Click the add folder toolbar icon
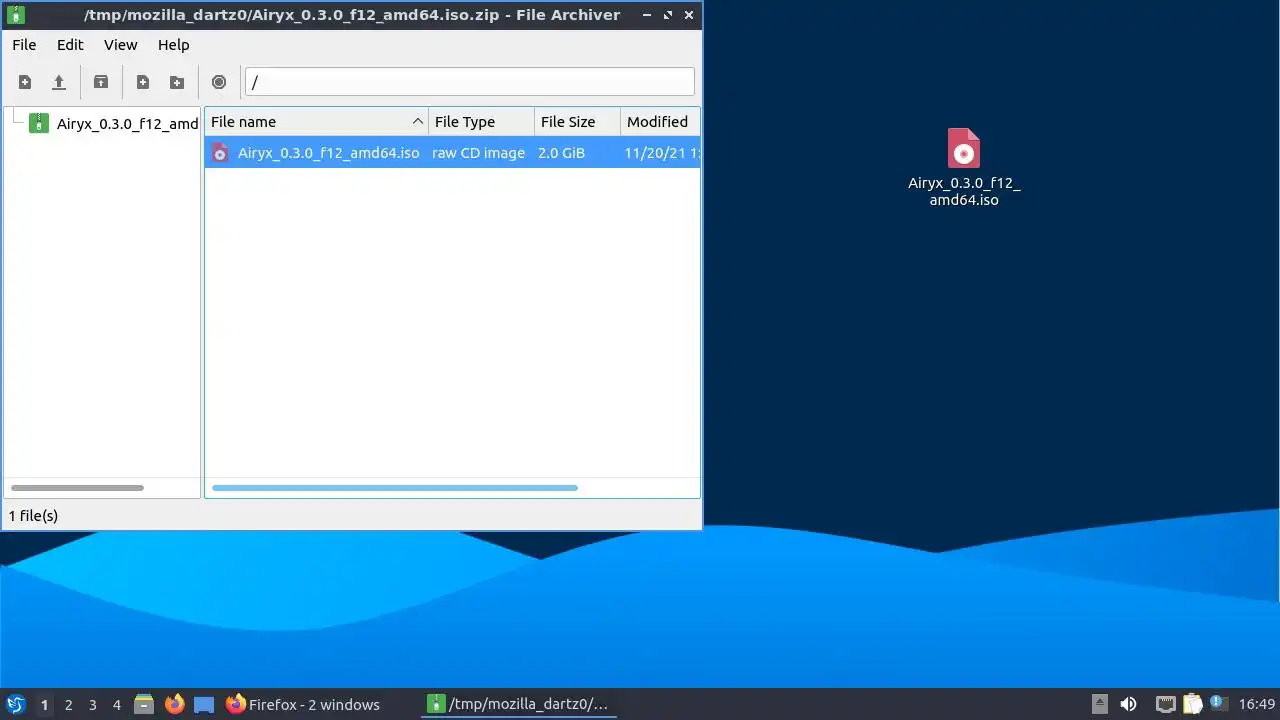Viewport: 1280px width, 720px height. pyautogui.click(x=177, y=82)
